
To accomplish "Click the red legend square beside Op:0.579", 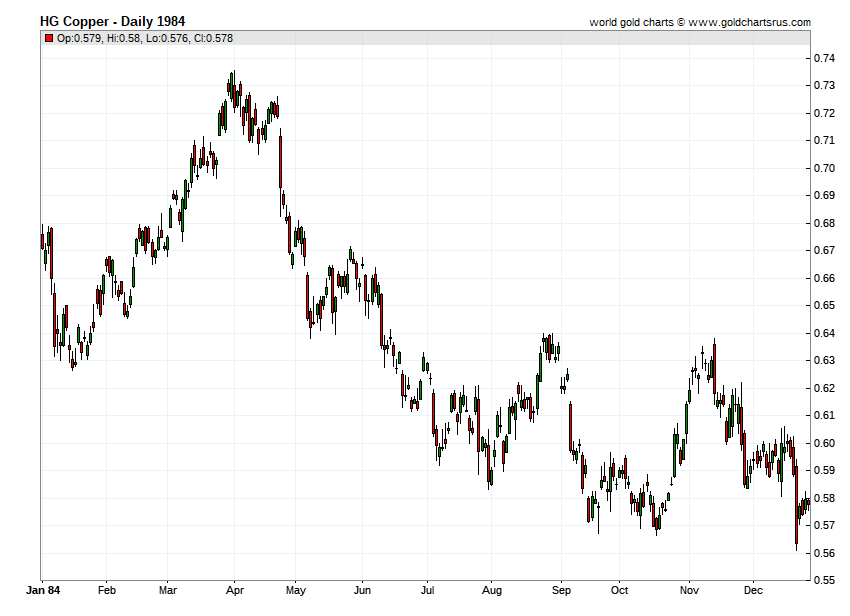I will (x=49, y=38).
